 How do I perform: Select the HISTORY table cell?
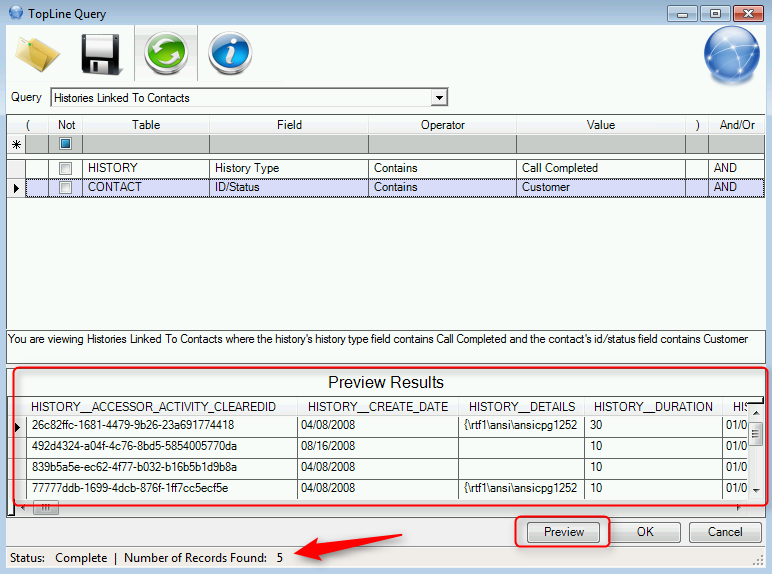pyautogui.click(x=146, y=168)
